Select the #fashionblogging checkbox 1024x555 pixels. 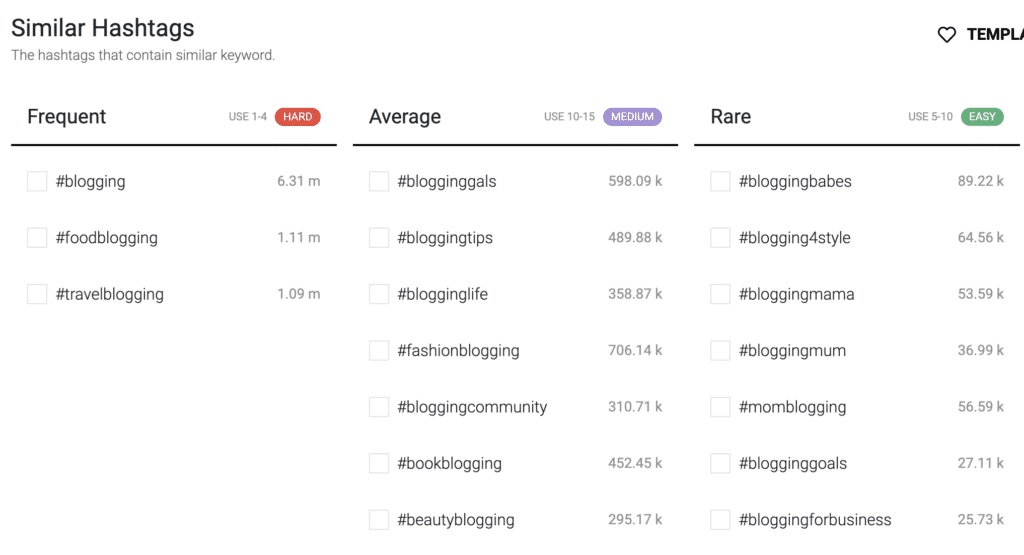379,351
